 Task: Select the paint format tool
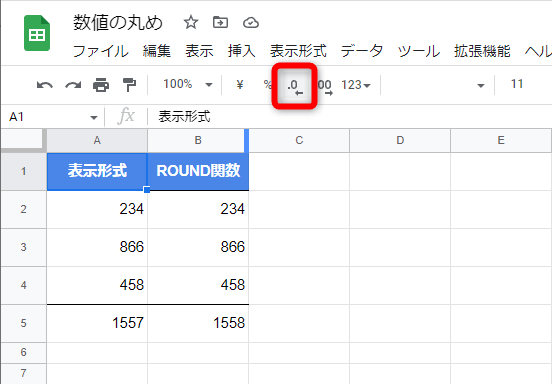pyautogui.click(x=129, y=85)
